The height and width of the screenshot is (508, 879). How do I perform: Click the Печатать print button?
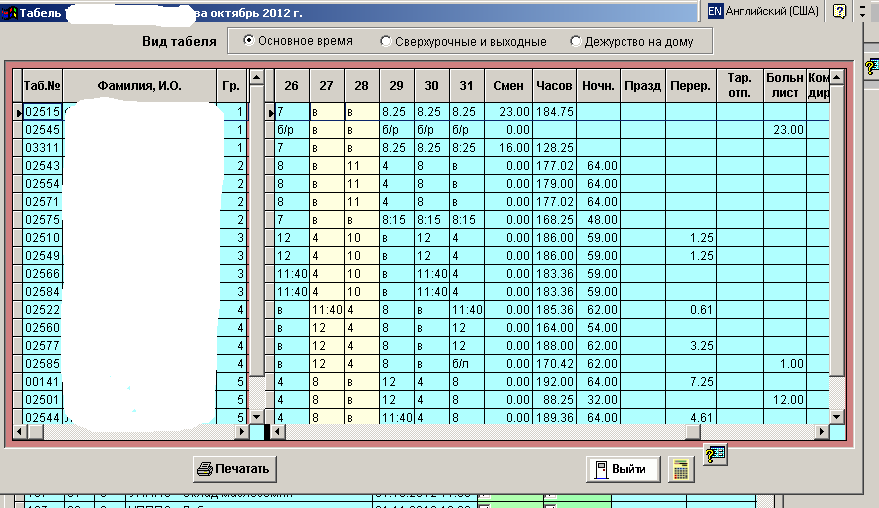(x=234, y=468)
